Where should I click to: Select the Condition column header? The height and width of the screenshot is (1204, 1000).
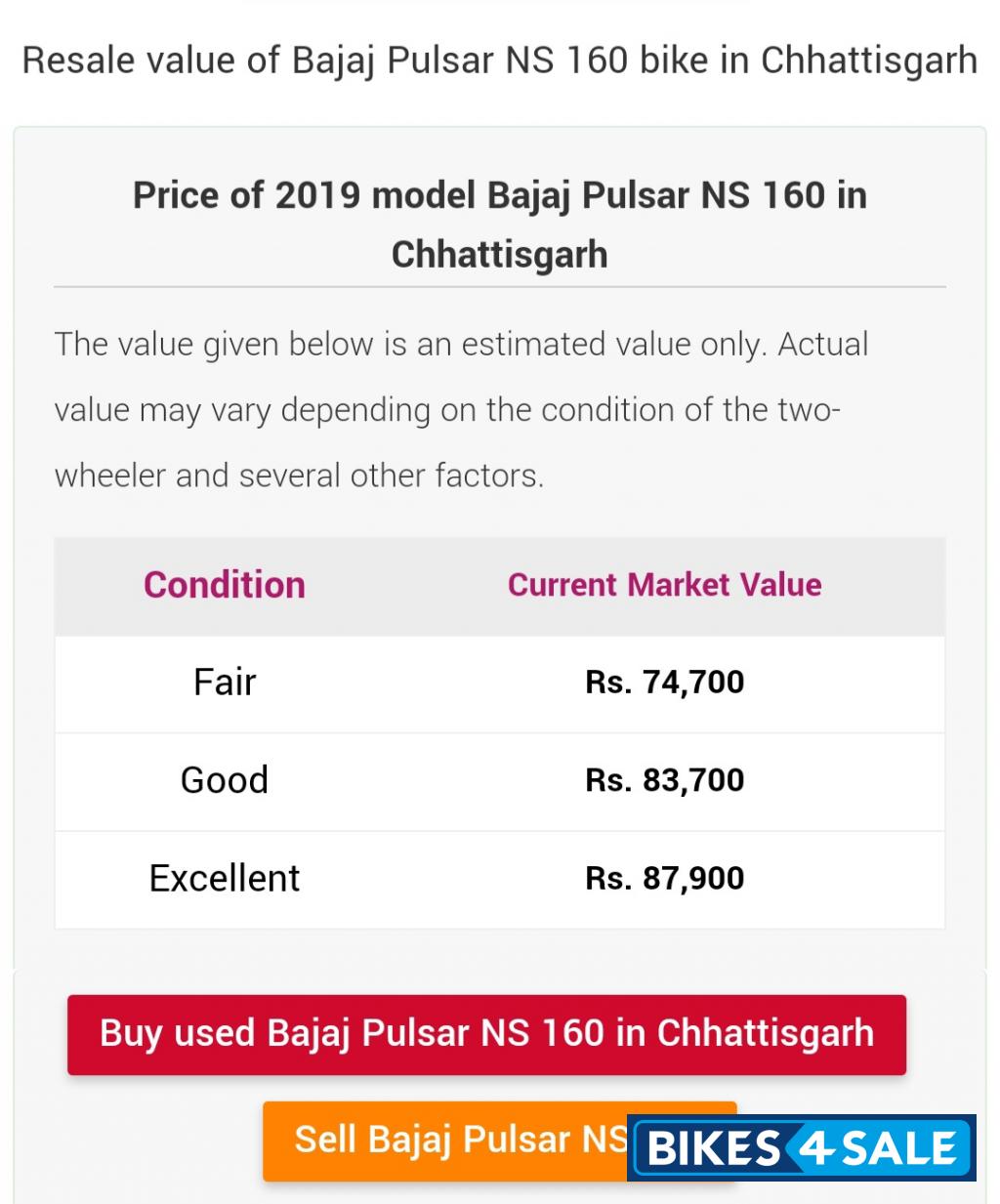(x=225, y=585)
